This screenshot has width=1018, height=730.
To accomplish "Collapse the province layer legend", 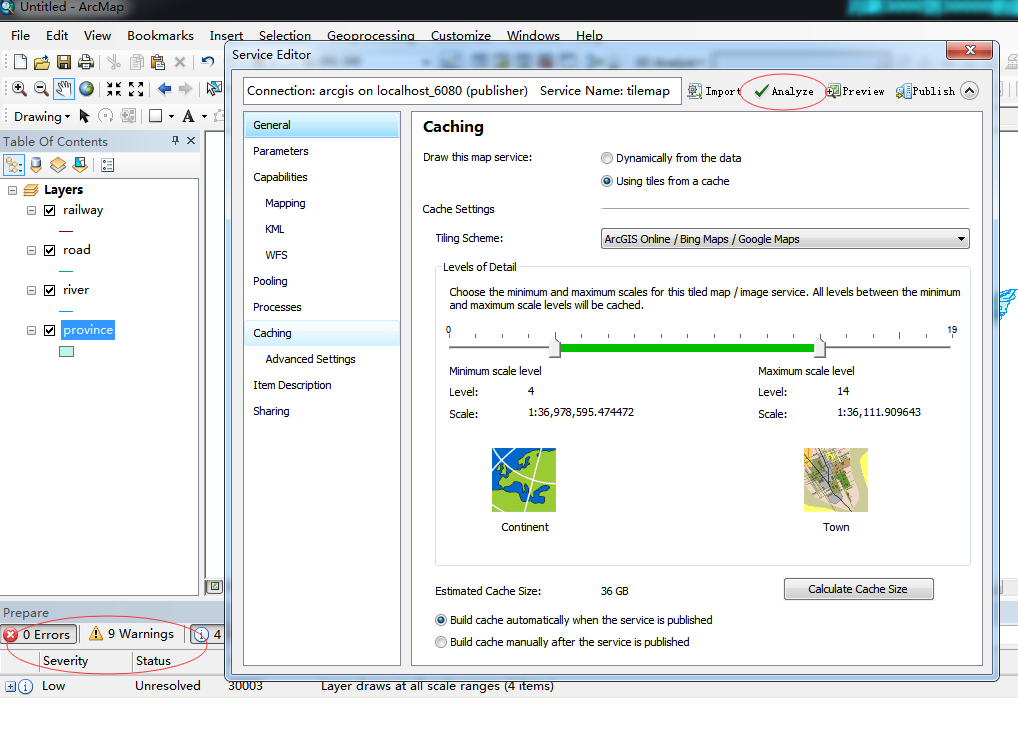I will point(31,331).
